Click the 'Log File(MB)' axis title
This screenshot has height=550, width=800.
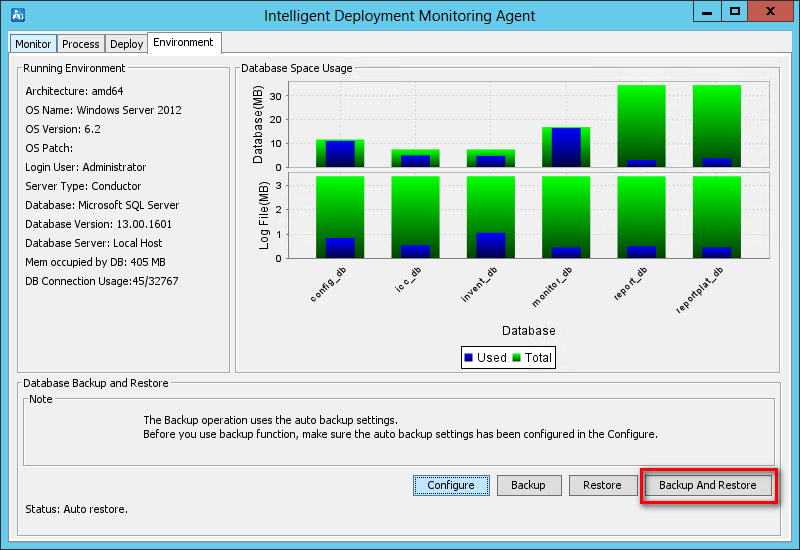[263, 216]
